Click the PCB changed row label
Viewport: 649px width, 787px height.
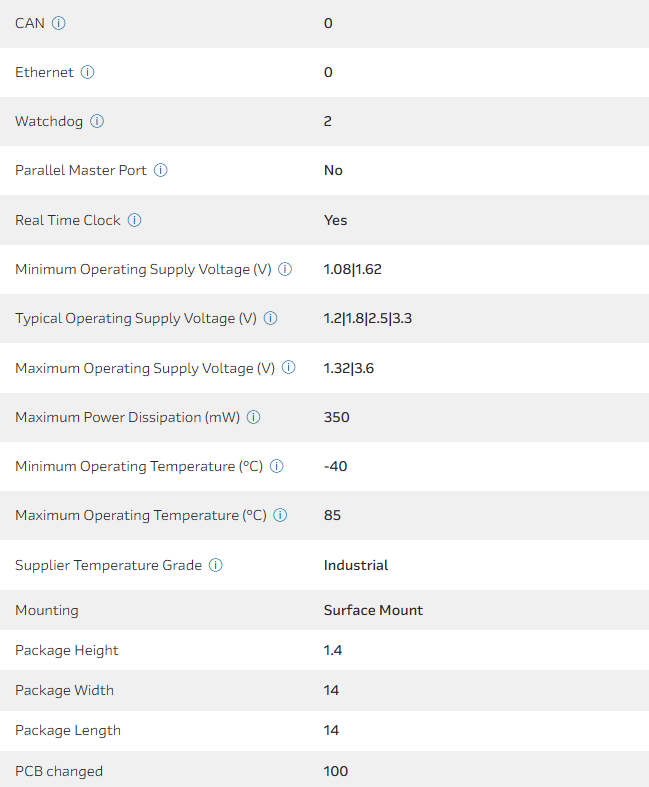[59, 771]
